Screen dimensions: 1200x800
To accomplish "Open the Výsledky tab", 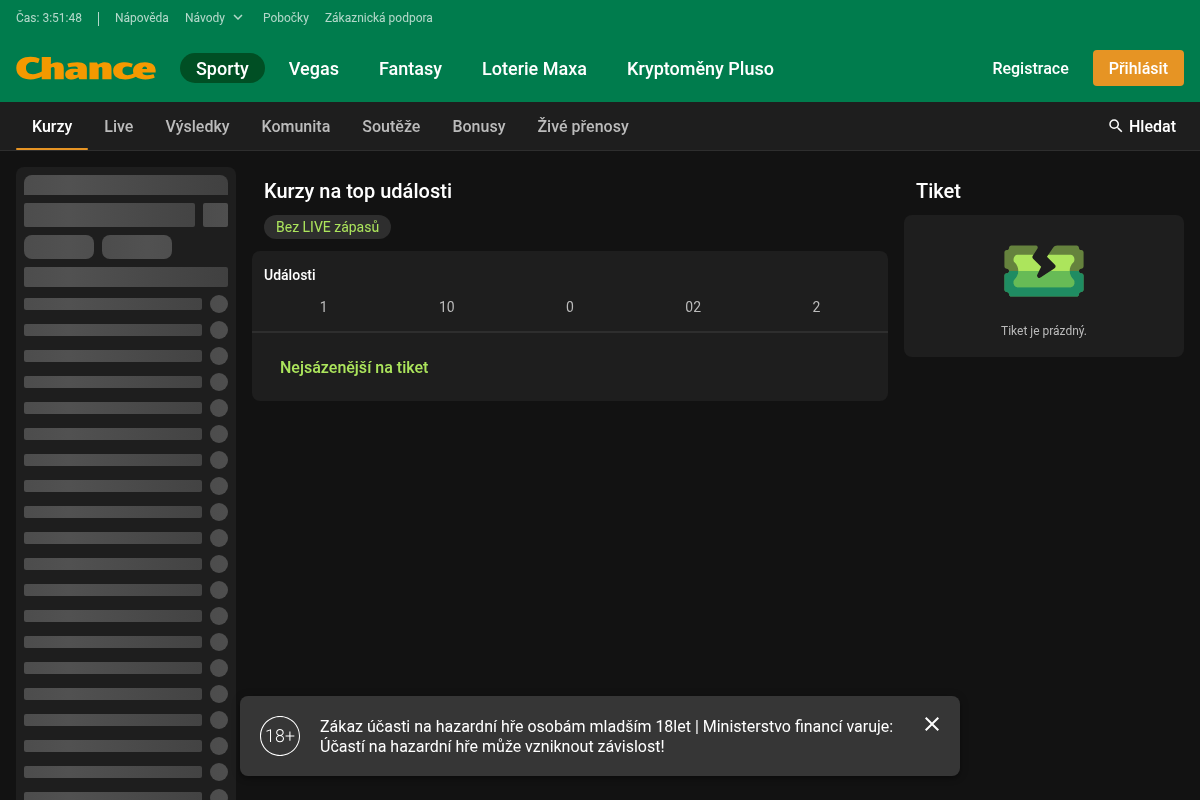I will 197,126.
